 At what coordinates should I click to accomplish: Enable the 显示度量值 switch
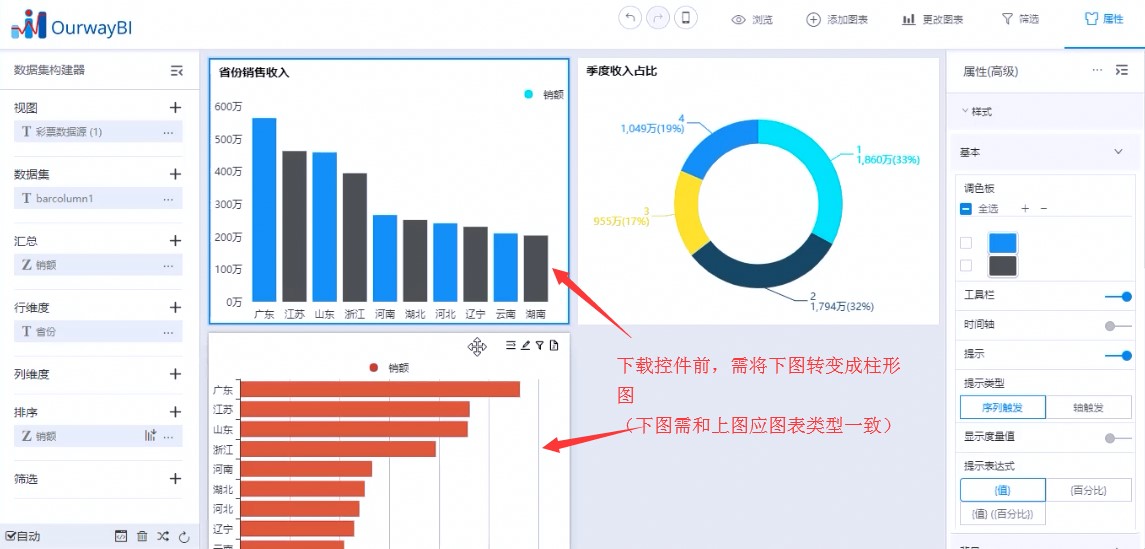pos(1119,438)
